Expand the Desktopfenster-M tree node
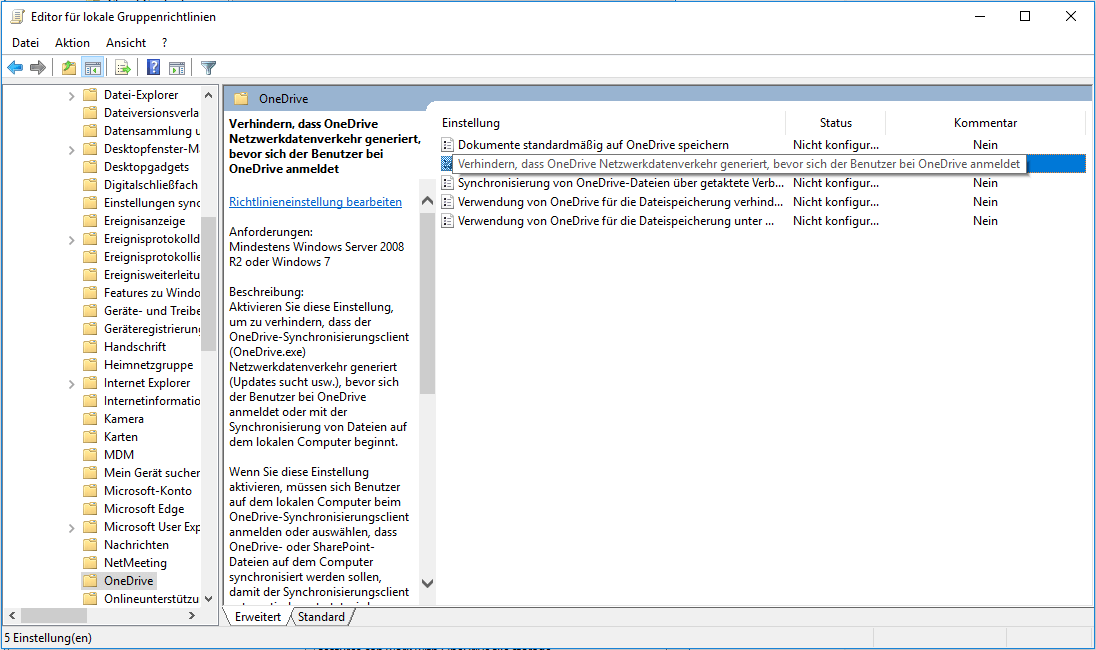 (71, 150)
